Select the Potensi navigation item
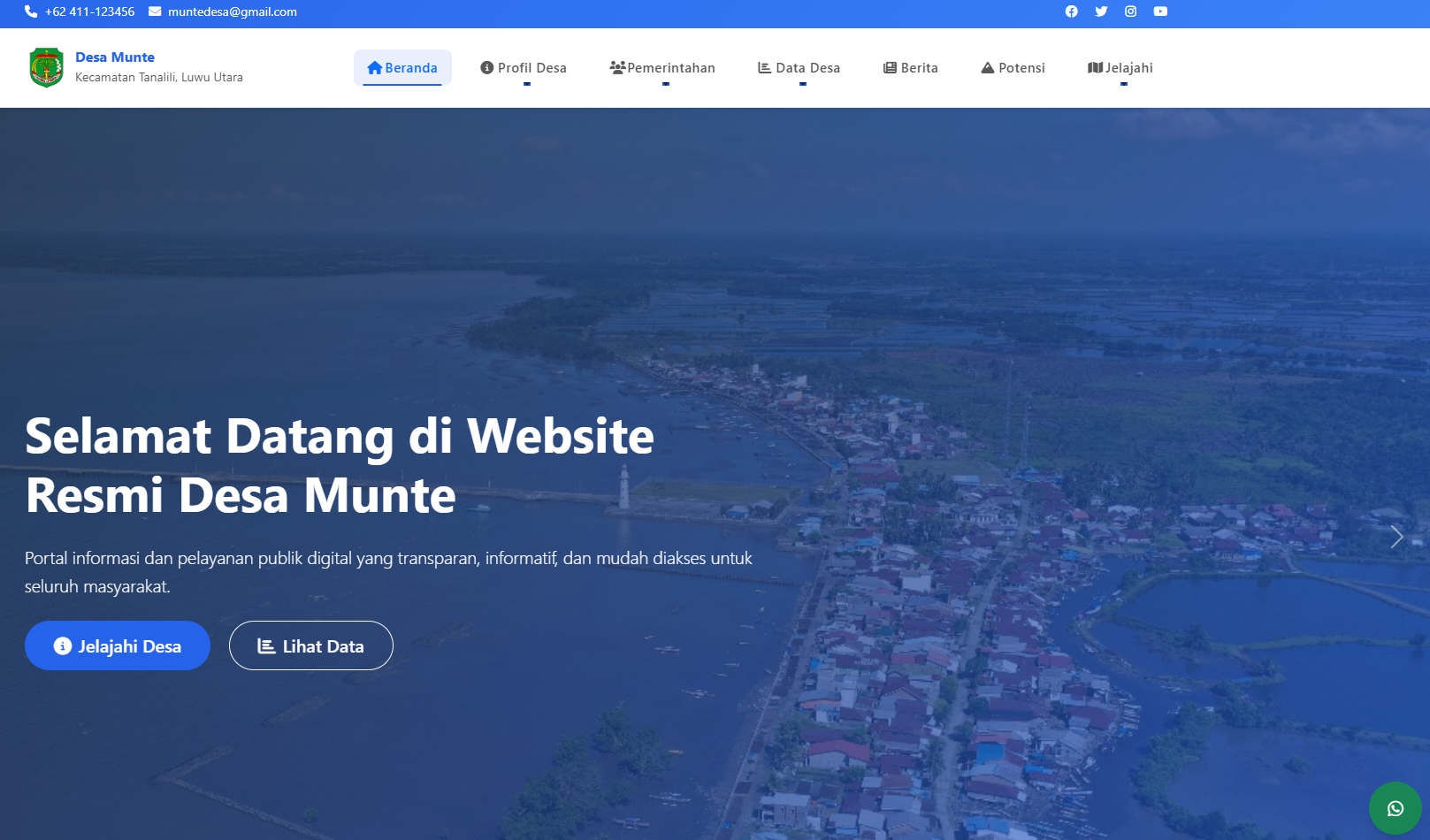1430x840 pixels. 1012,67
